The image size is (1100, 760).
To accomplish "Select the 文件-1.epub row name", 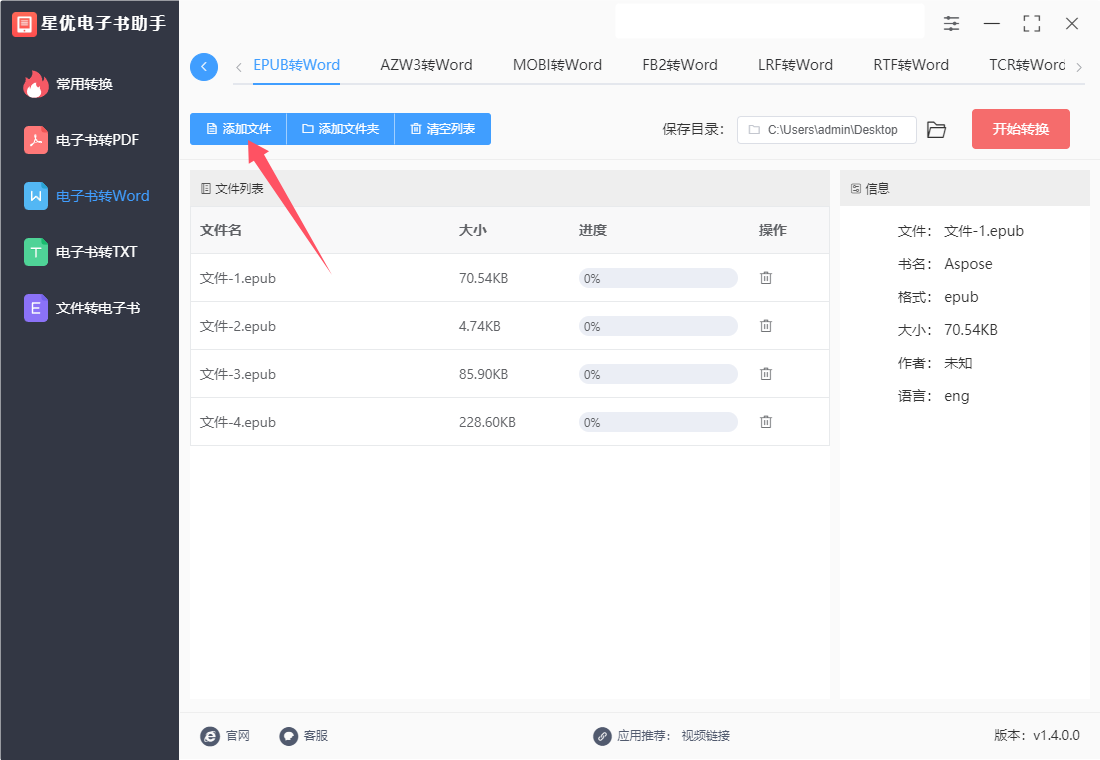I will [x=238, y=279].
